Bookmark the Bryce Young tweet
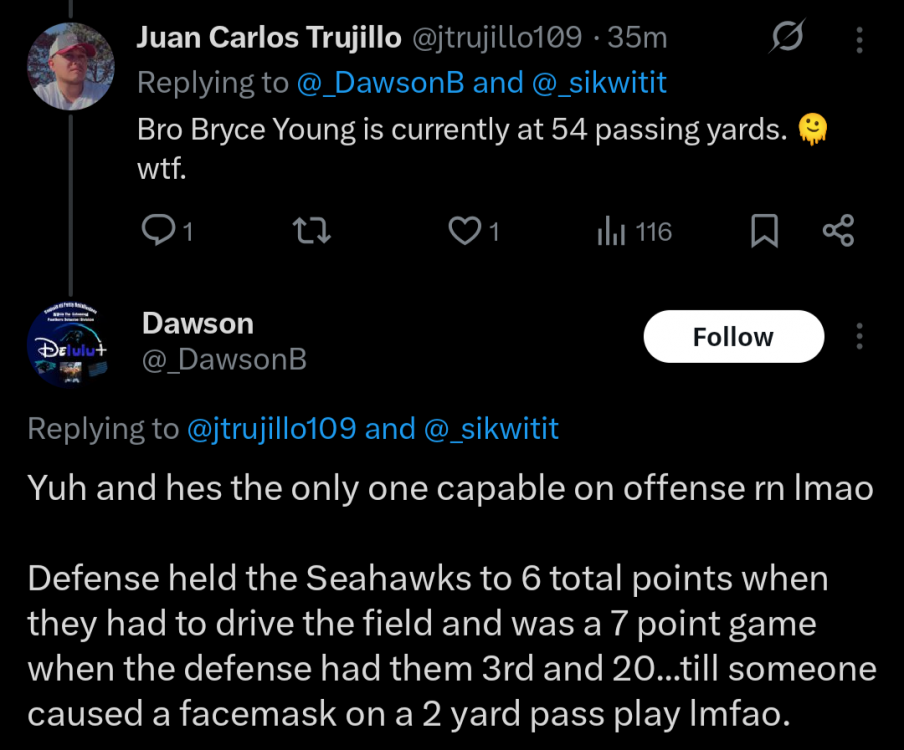Image resolution: width=904 pixels, height=750 pixels. tap(764, 231)
